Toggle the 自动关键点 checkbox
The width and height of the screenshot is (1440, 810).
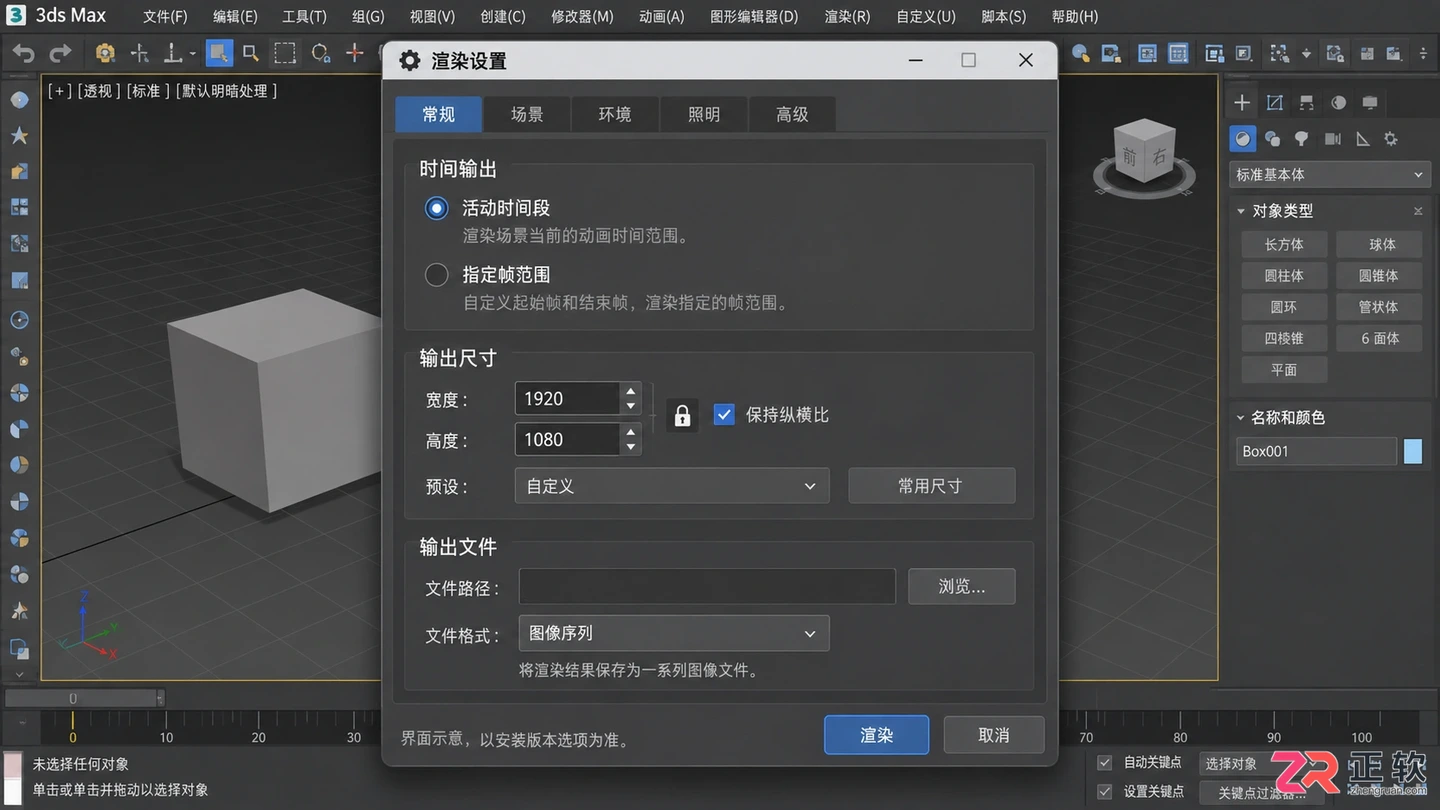pos(1104,762)
